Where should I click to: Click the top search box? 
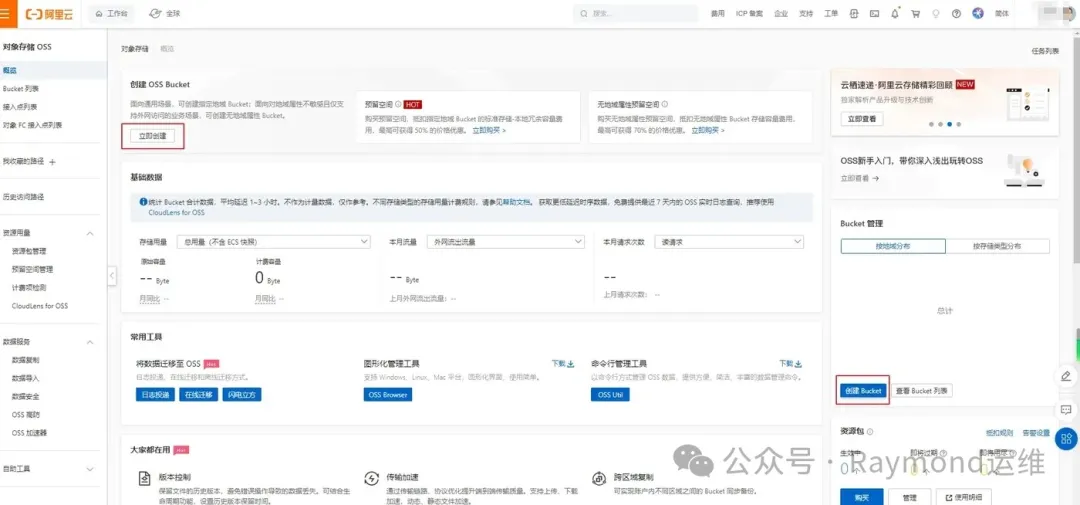click(x=635, y=14)
